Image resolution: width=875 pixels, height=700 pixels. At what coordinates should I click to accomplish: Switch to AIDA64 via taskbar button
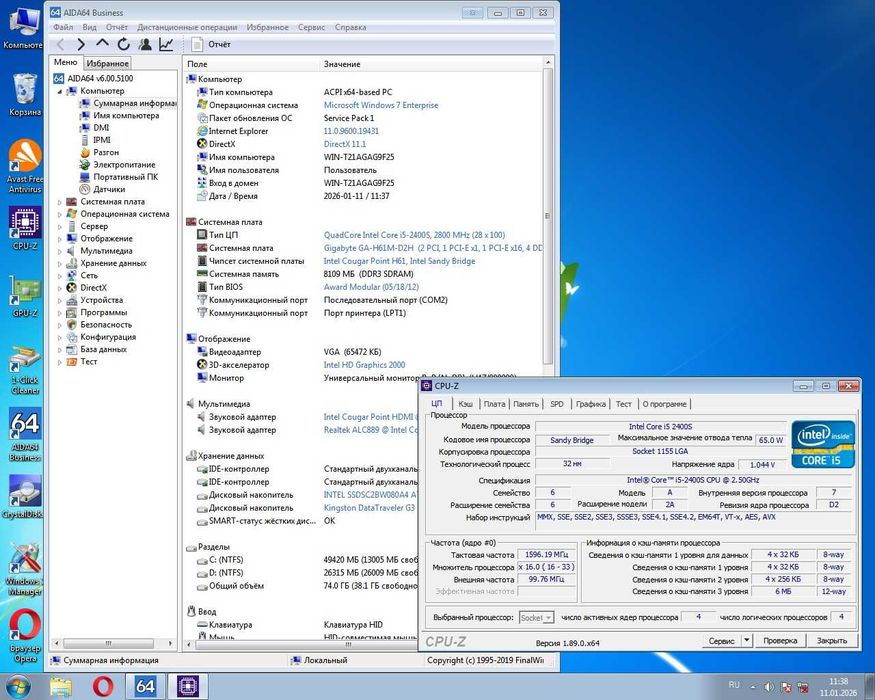(x=145, y=687)
